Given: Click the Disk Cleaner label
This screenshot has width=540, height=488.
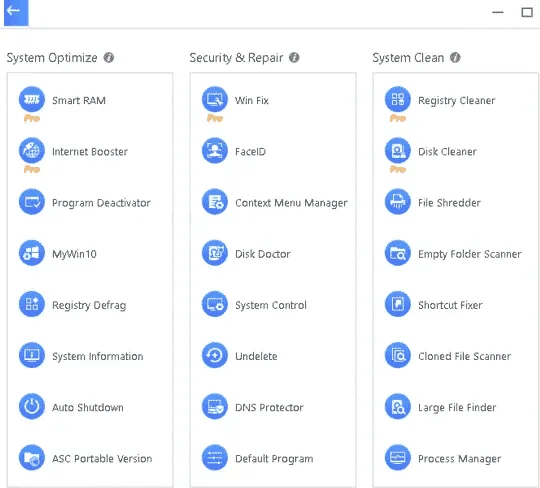Looking at the screenshot, I should pyautogui.click(x=447, y=152).
